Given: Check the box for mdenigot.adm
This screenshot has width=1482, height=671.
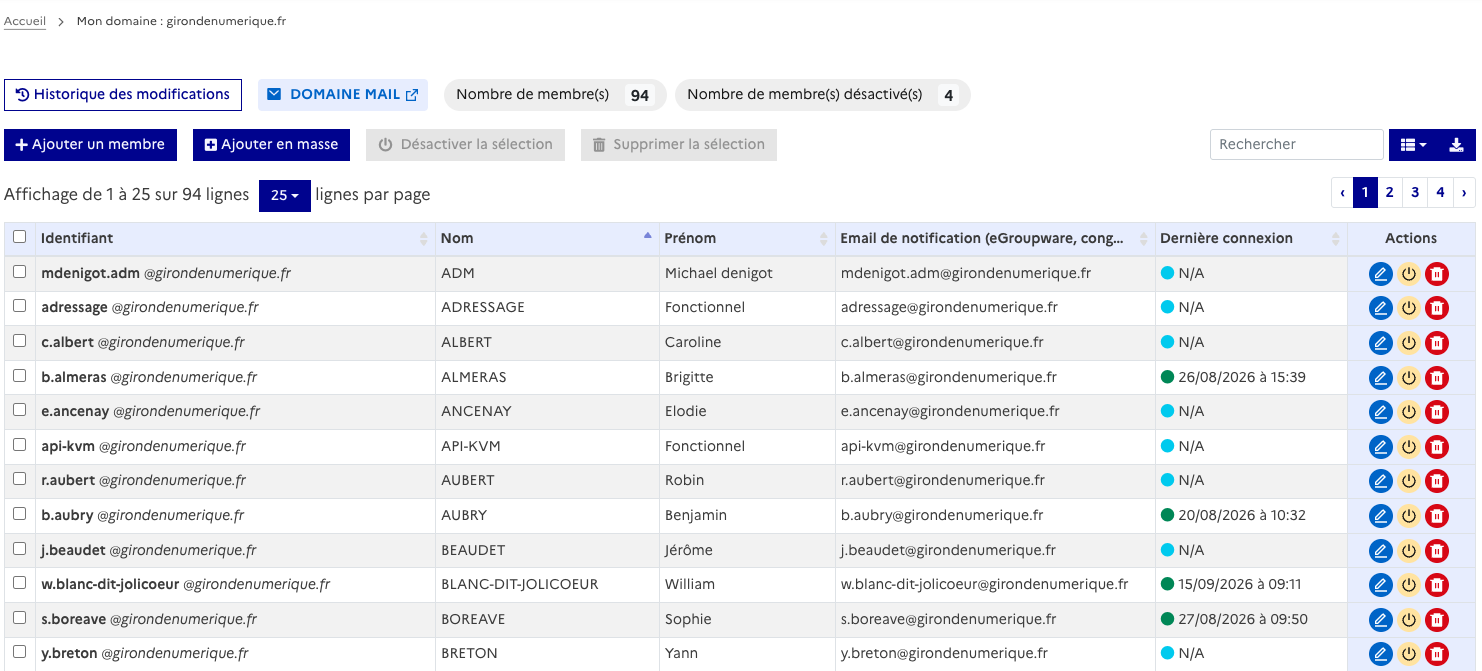Looking at the screenshot, I should (20, 272).
